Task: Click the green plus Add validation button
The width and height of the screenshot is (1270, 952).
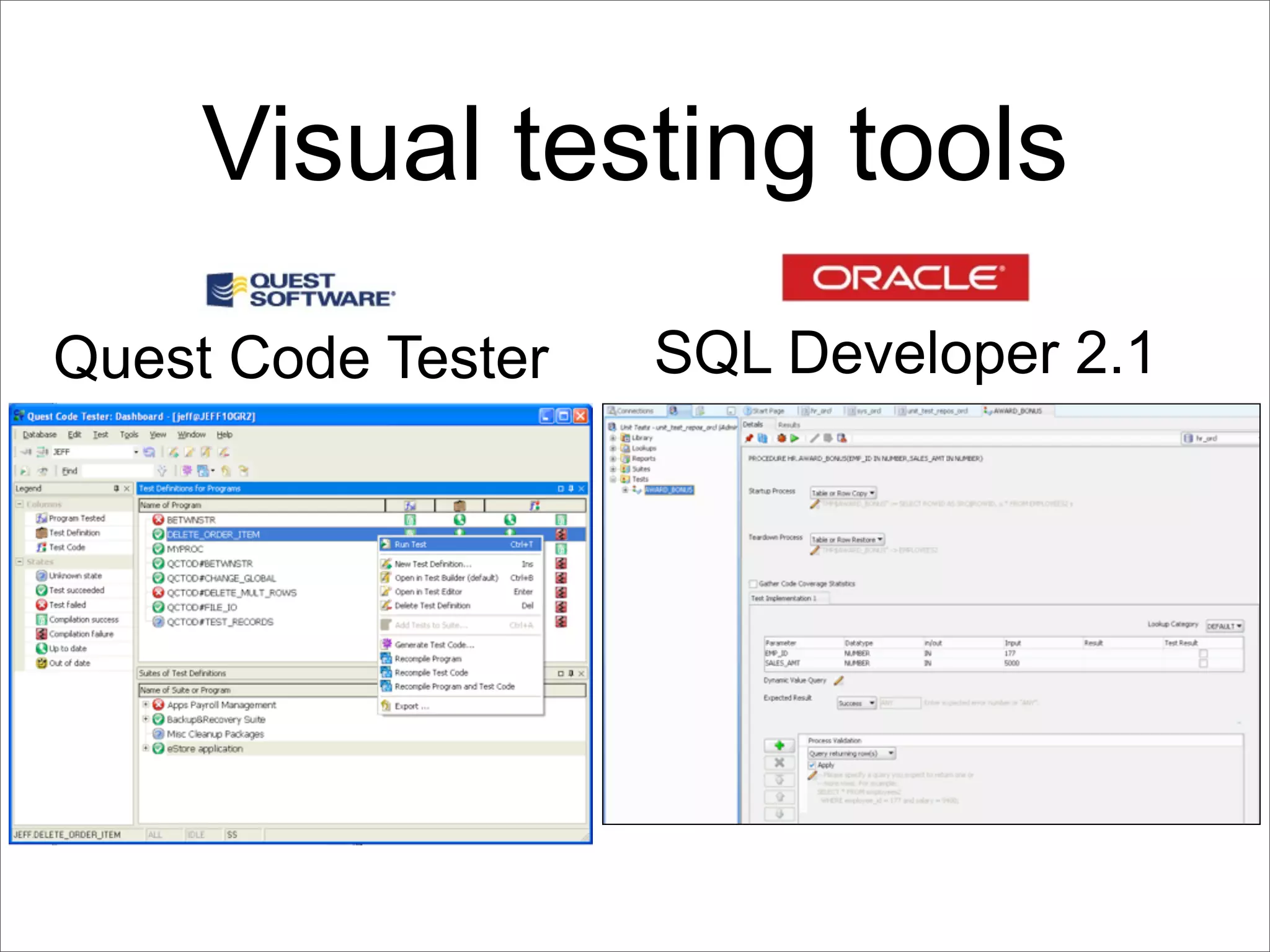Action: point(779,746)
